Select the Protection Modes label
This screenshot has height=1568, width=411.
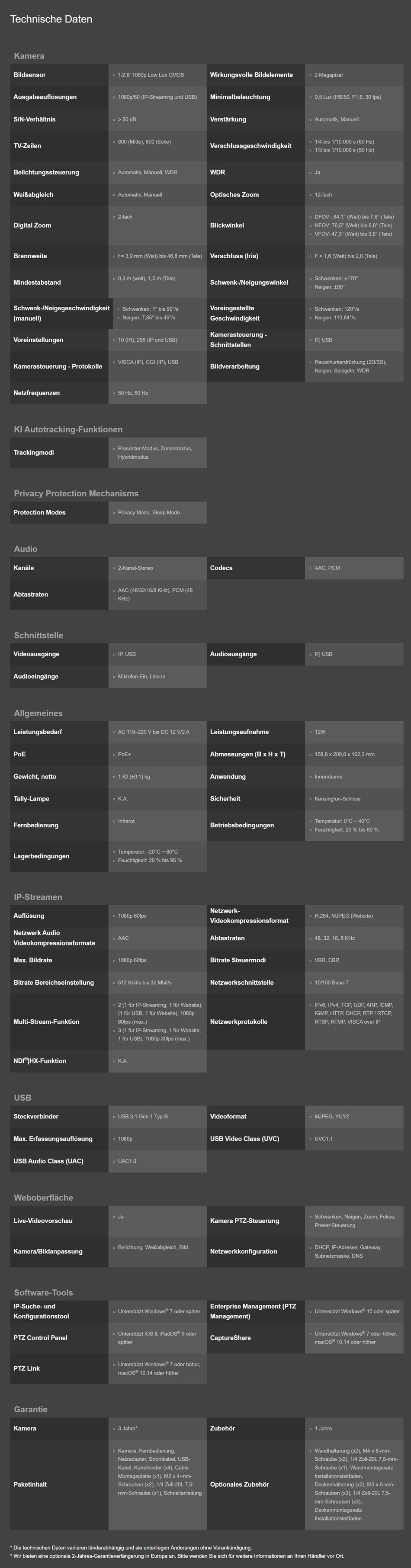tap(39, 513)
